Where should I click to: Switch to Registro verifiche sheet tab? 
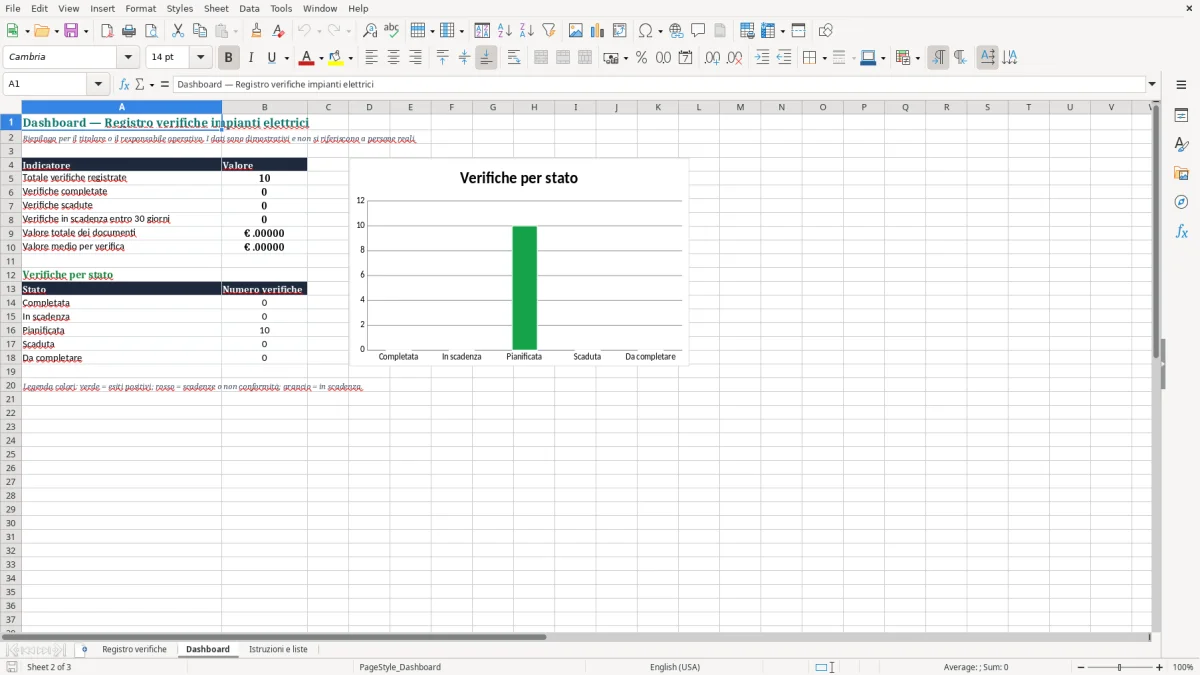click(x=134, y=649)
